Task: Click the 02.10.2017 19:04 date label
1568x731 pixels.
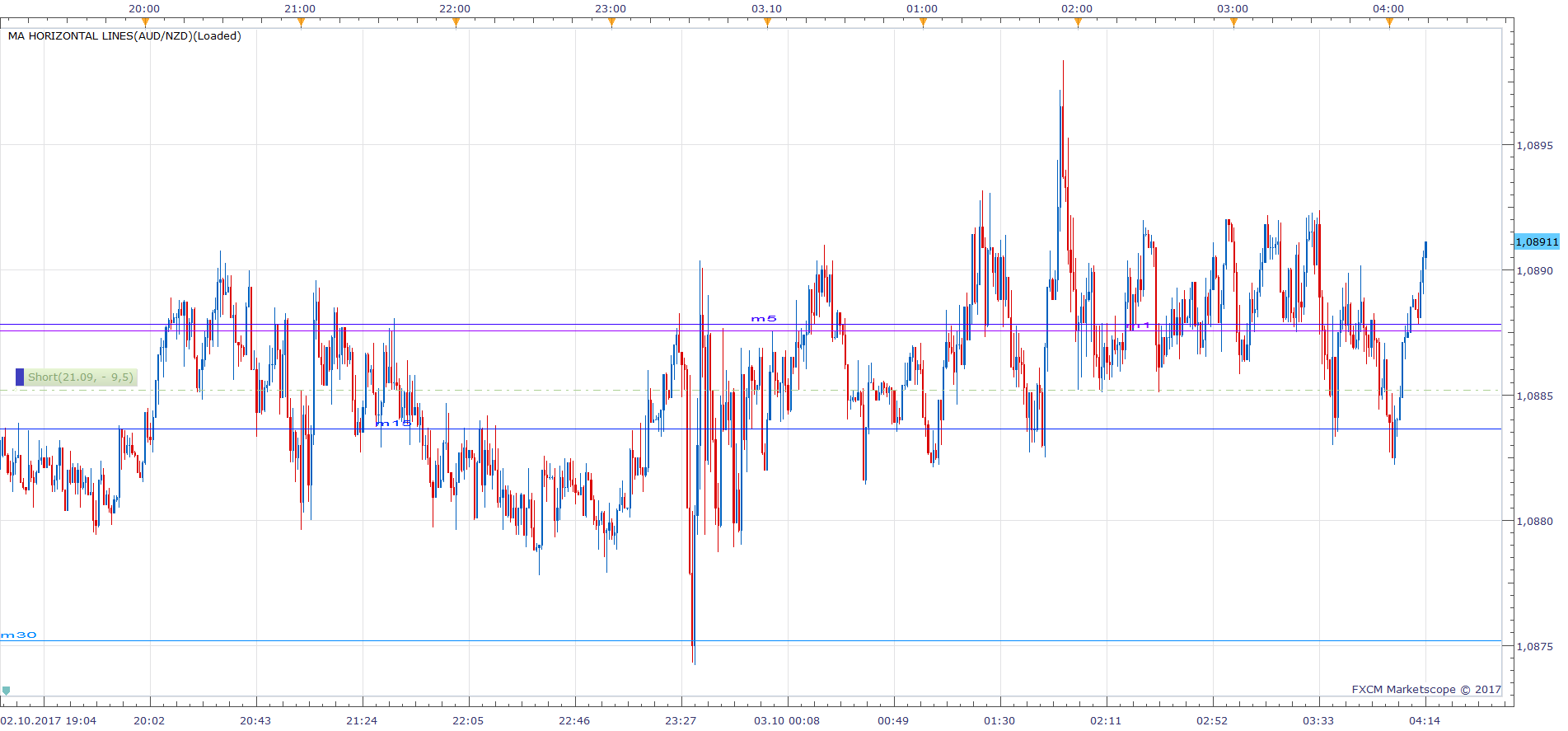Action: [49, 720]
